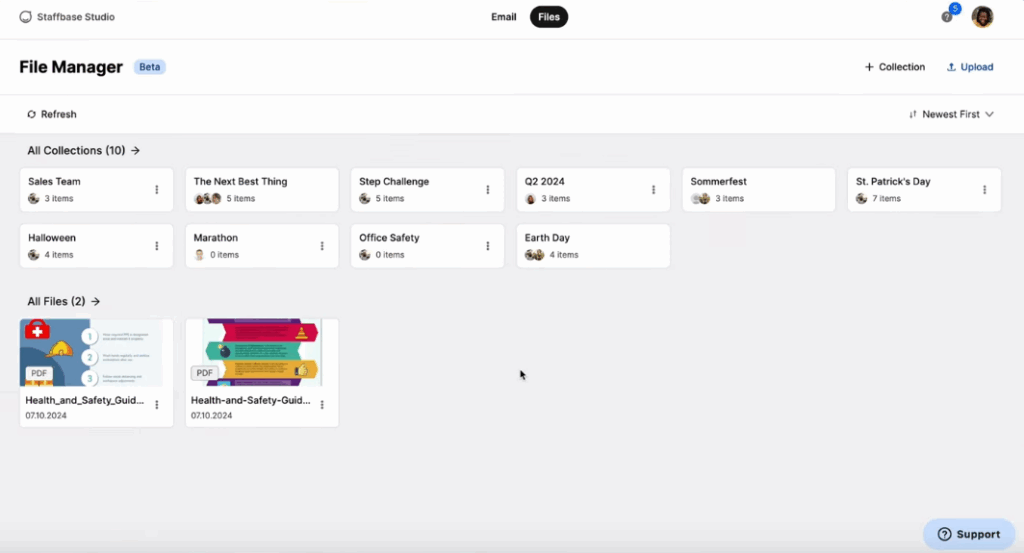The height and width of the screenshot is (553, 1024).
Task: Select the Files tab
Action: pos(549,17)
